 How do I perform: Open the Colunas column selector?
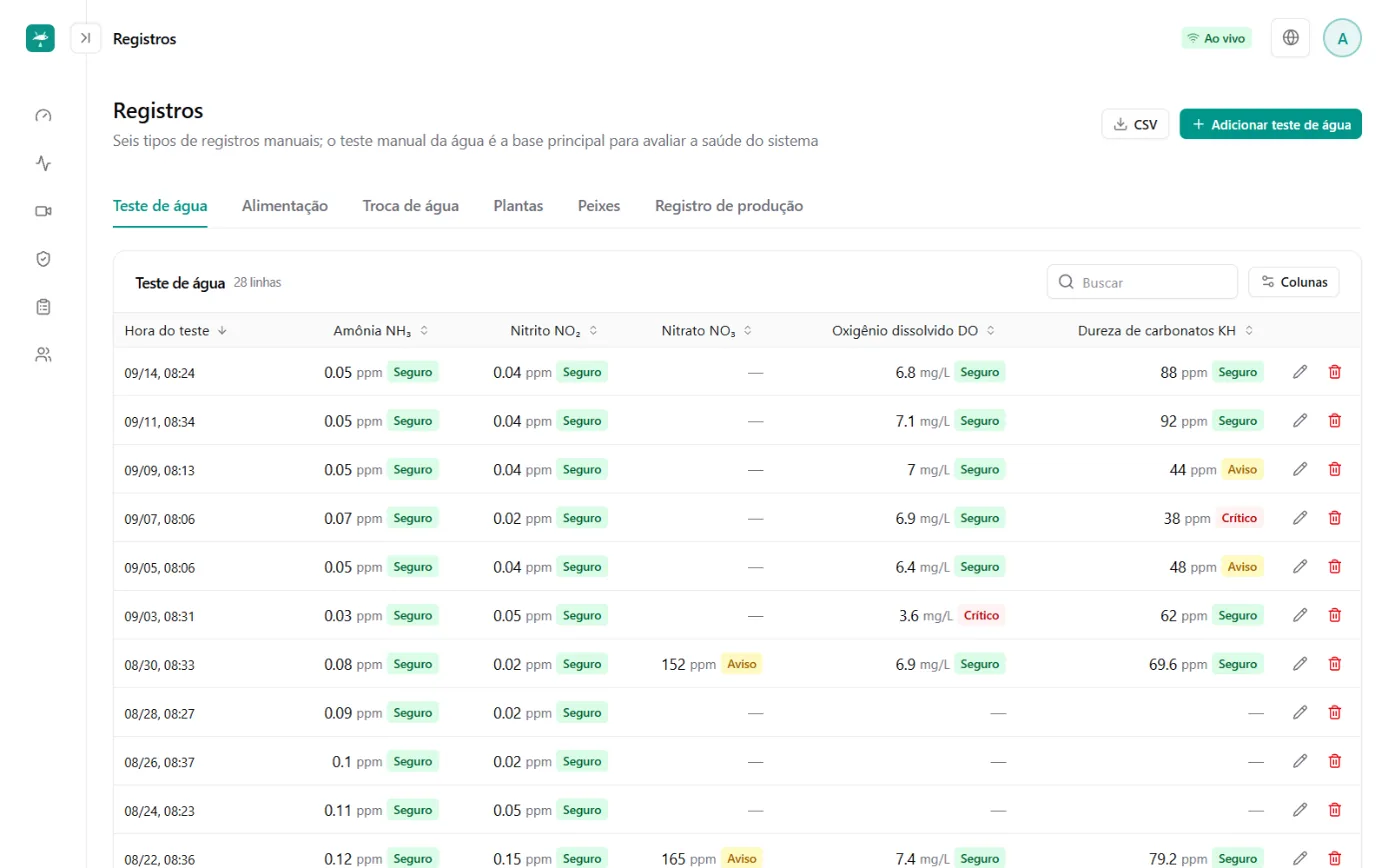[x=1294, y=282]
